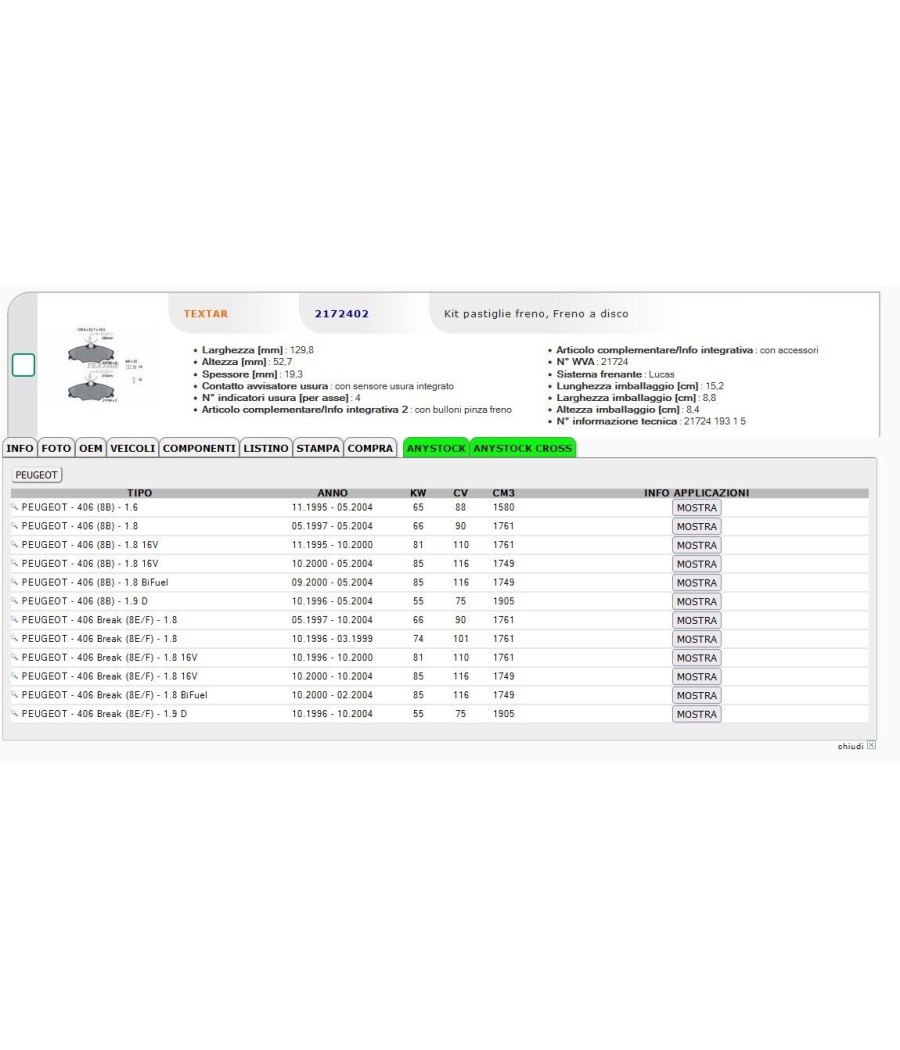Screen dimensions: 900x1050
Task: Click the KW column header
Action: 418,493
